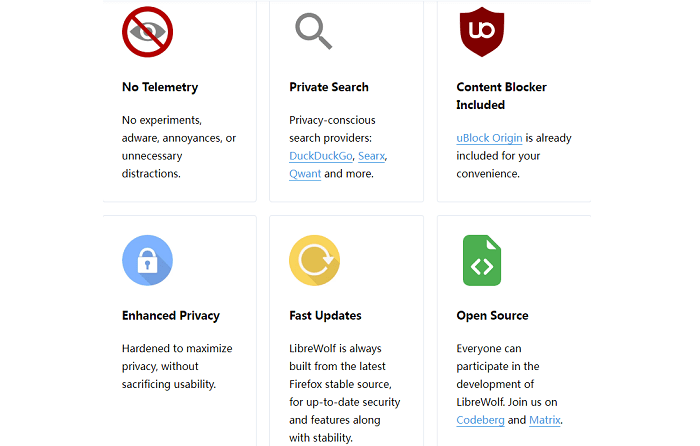Open the uBlock Origin link
The height and width of the screenshot is (446, 700).
[x=490, y=138]
